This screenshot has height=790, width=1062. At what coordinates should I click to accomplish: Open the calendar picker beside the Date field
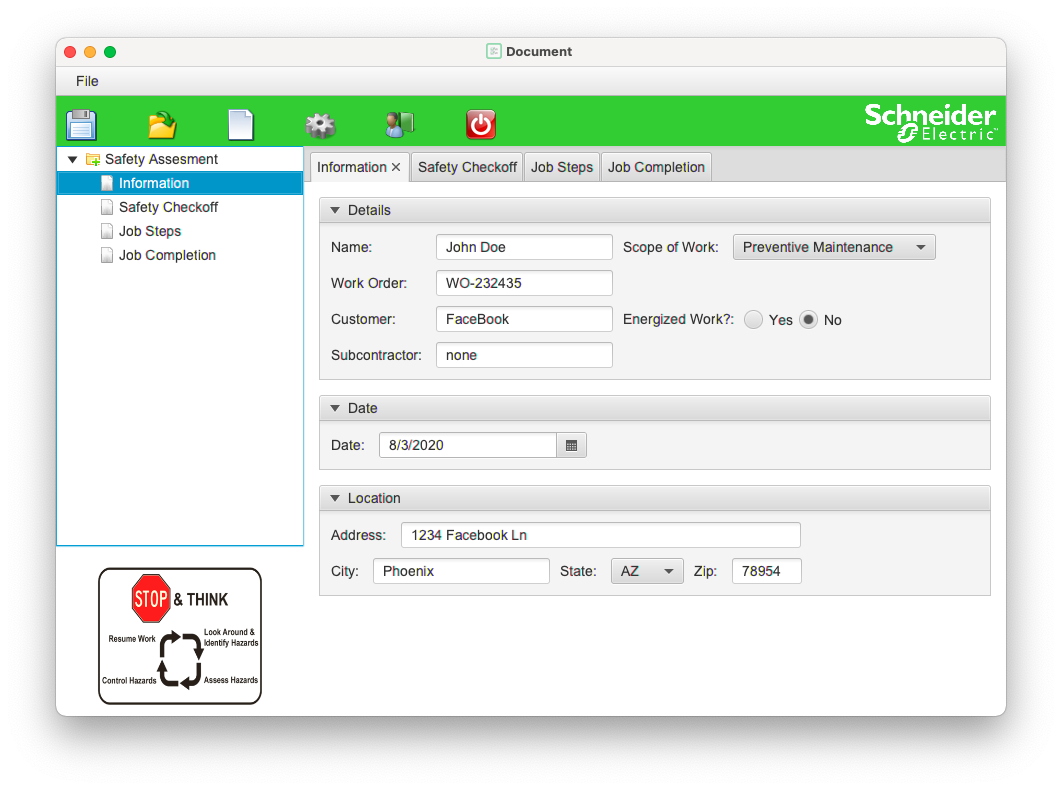point(571,444)
